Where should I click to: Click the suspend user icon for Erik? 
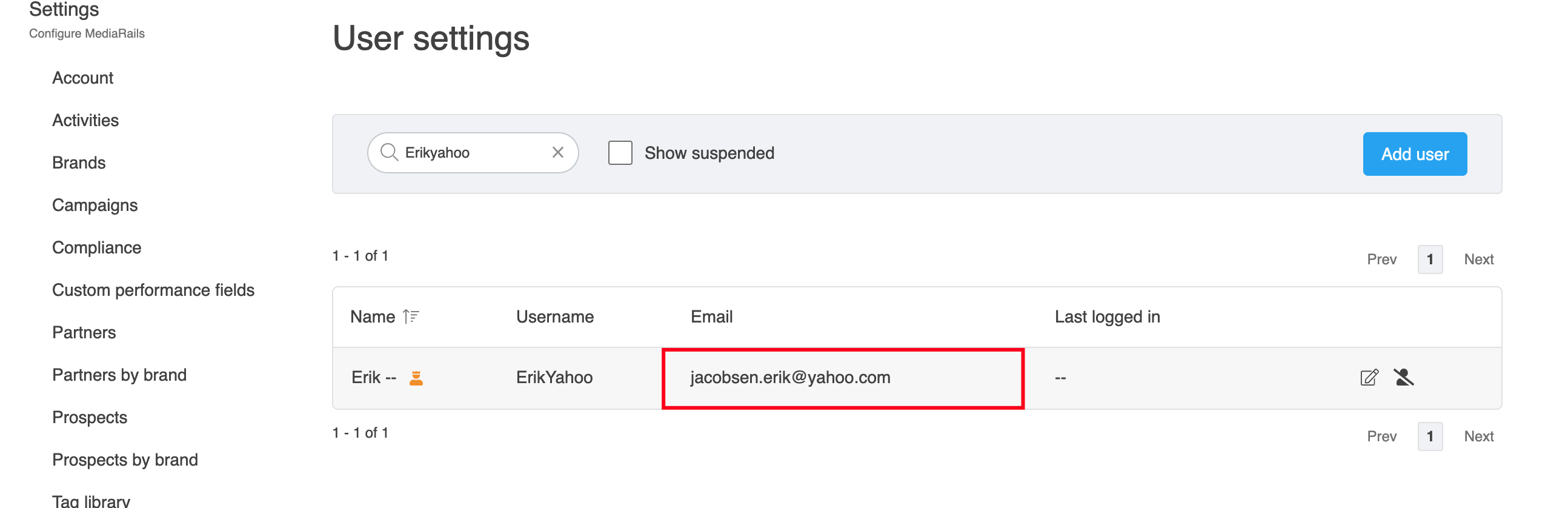[x=1404, y=378]
